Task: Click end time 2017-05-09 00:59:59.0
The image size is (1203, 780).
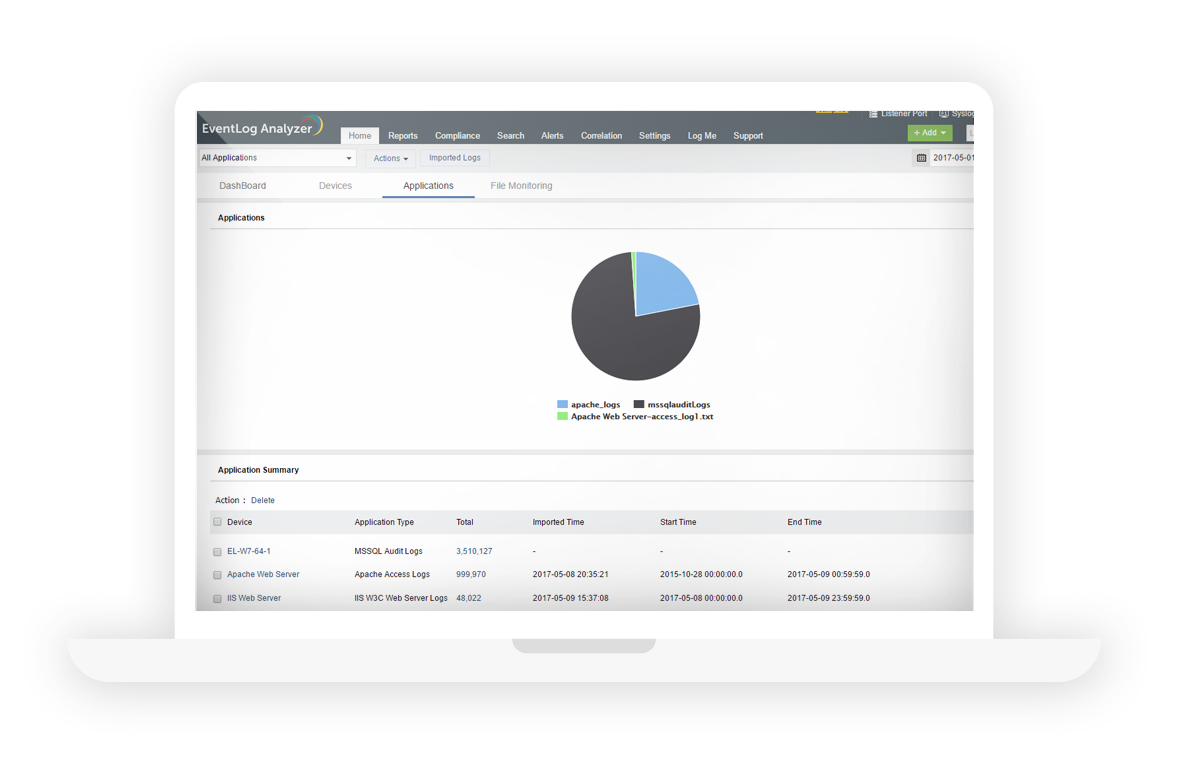Action: click(x=828, y=575)
